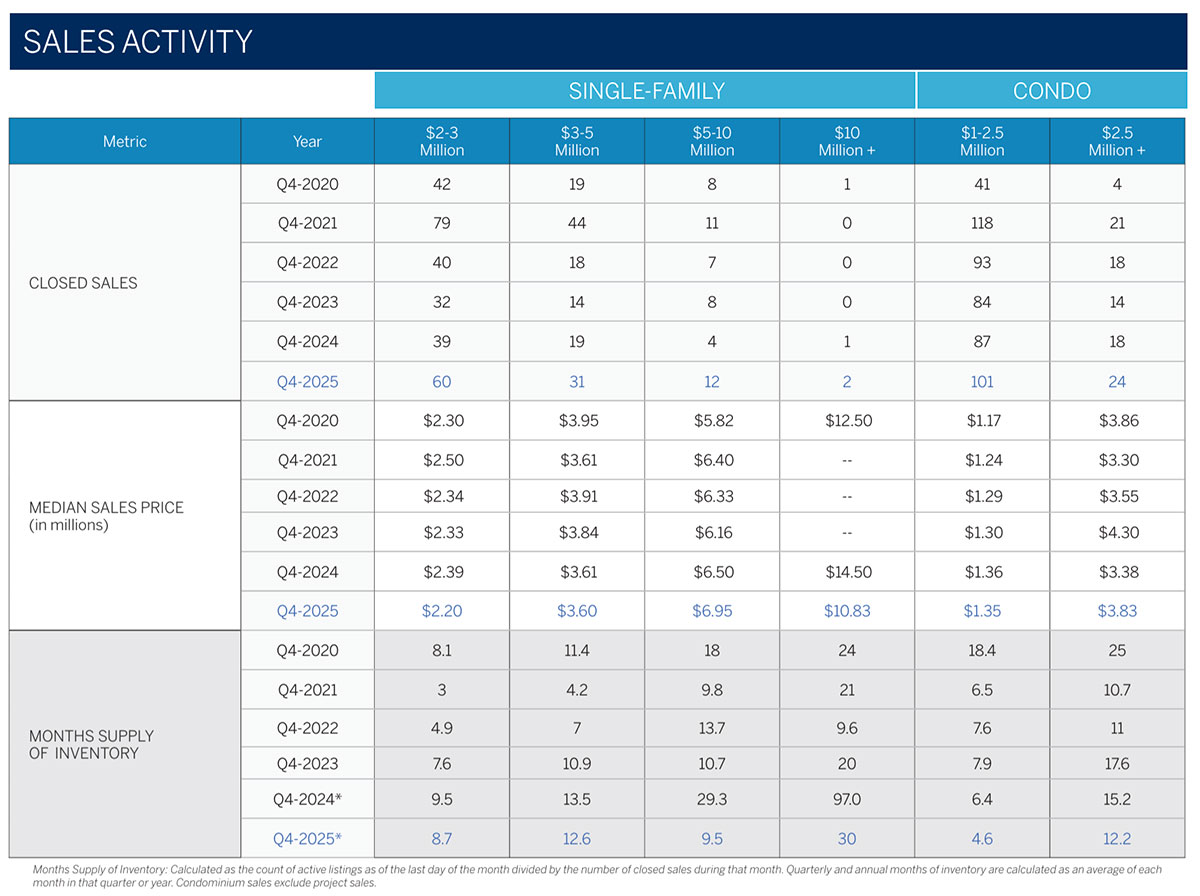Select the SINGLE-FAMILY section header
Viewport: 1200px width, 896px height.
pyautogui.click(x=644, y=90)
